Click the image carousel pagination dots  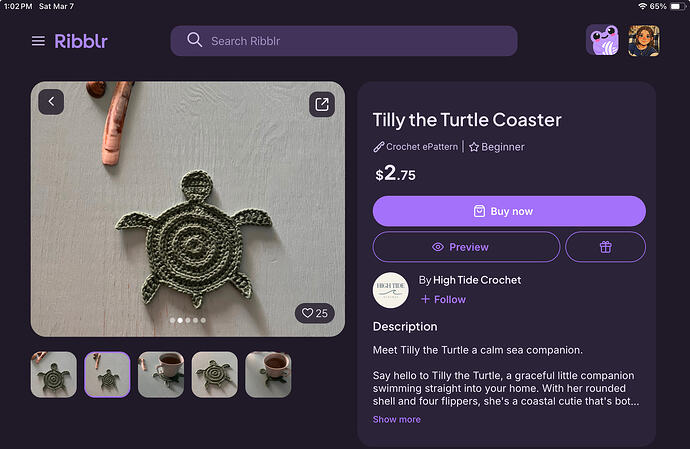tap(188, 321)
